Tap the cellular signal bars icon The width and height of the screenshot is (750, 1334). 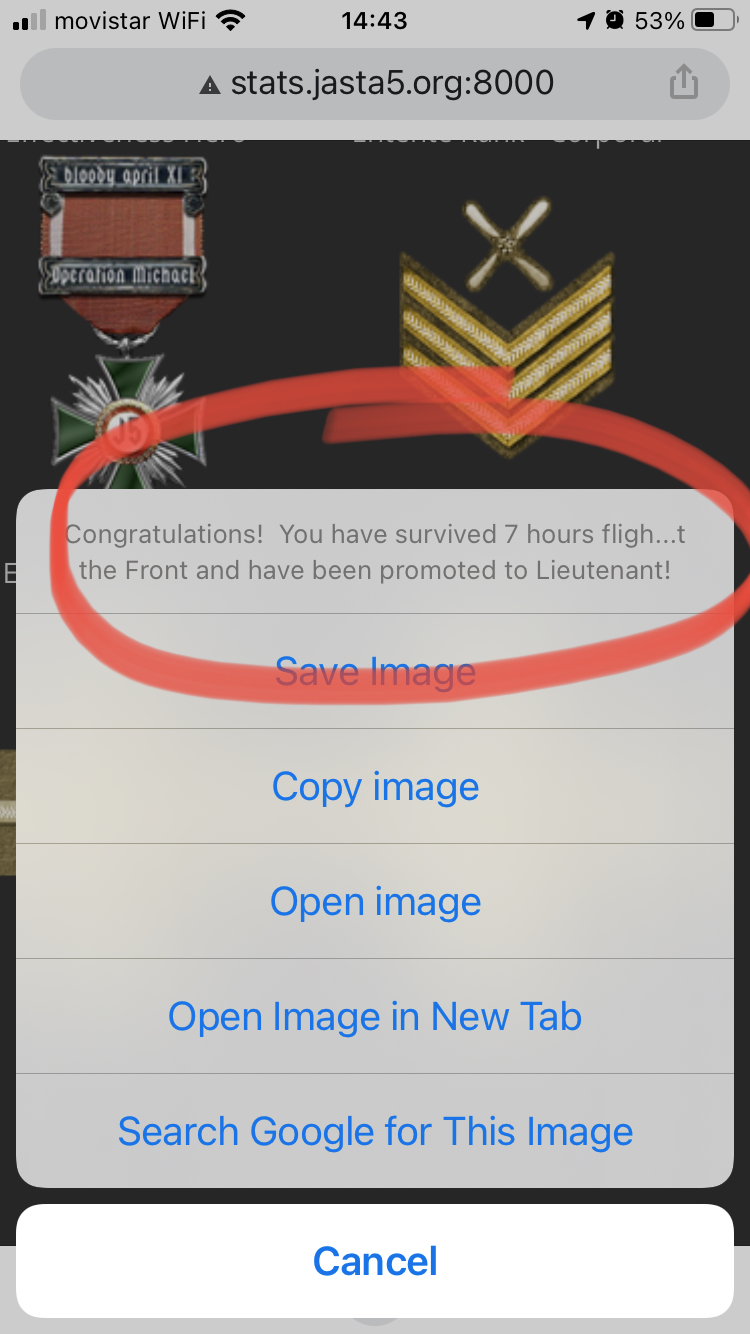(29, 20)
